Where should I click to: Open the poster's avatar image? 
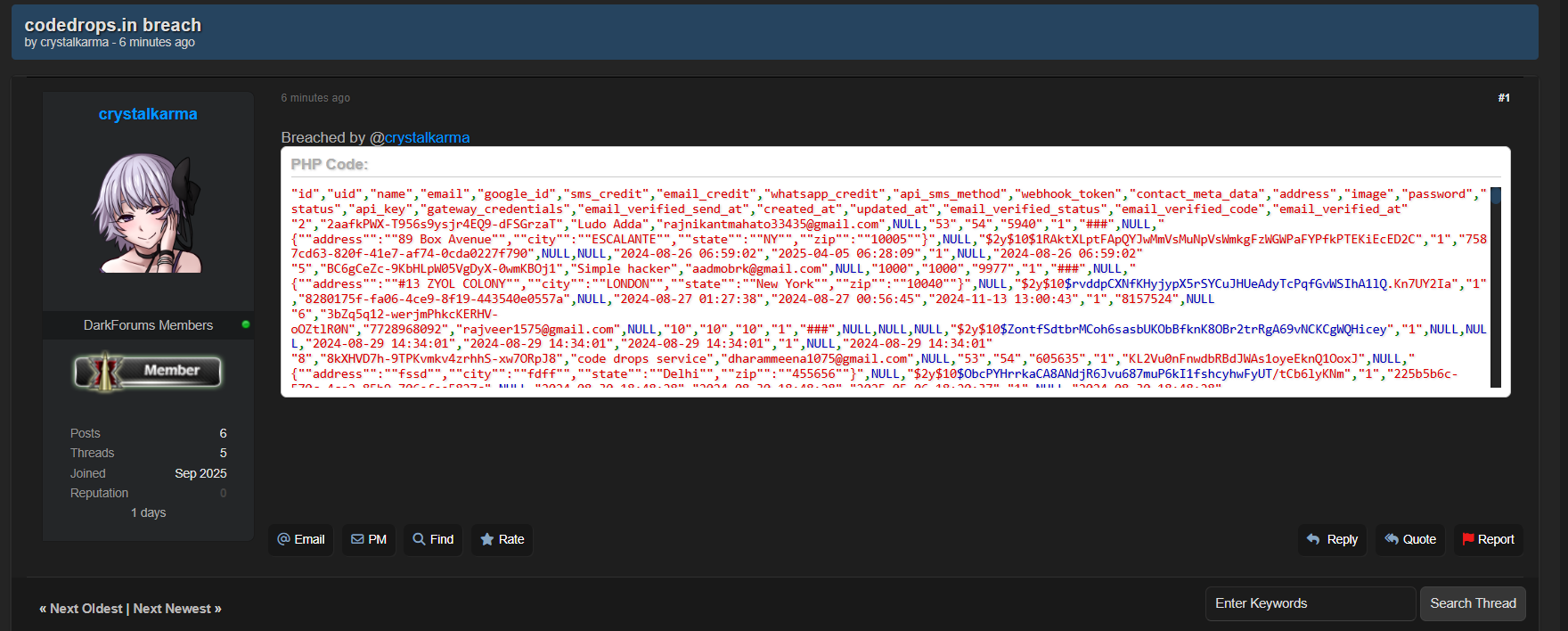pyautogui.click(x=148, y=212)
